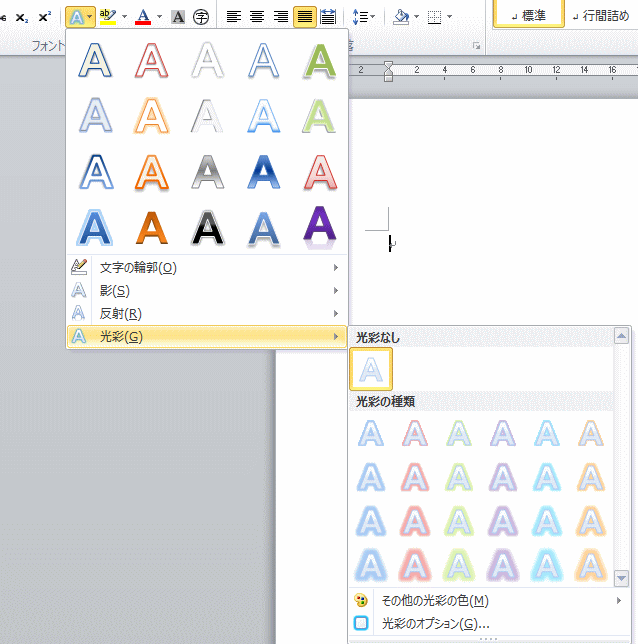Viewport: 638px width, 644px height.
Task: Apply the yellow text highlight
Action: 108,17
